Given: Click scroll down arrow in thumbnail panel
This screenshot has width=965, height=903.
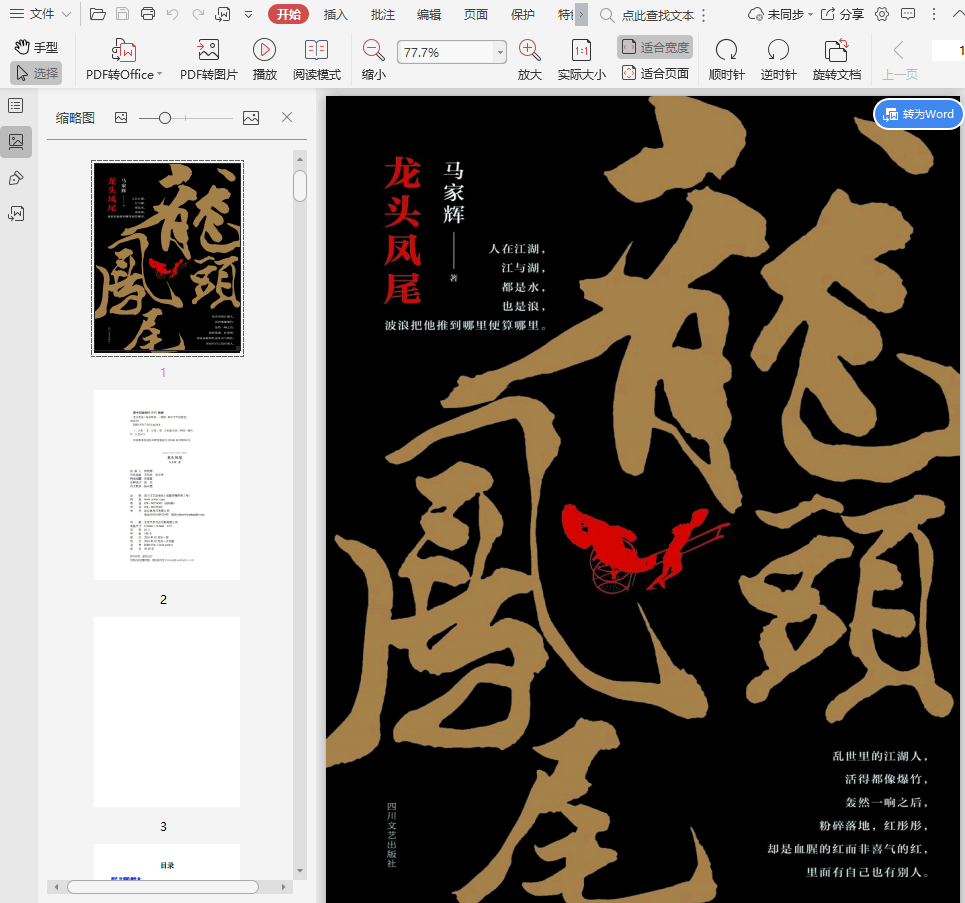Looking at the screenshot, I should [300, 871].
